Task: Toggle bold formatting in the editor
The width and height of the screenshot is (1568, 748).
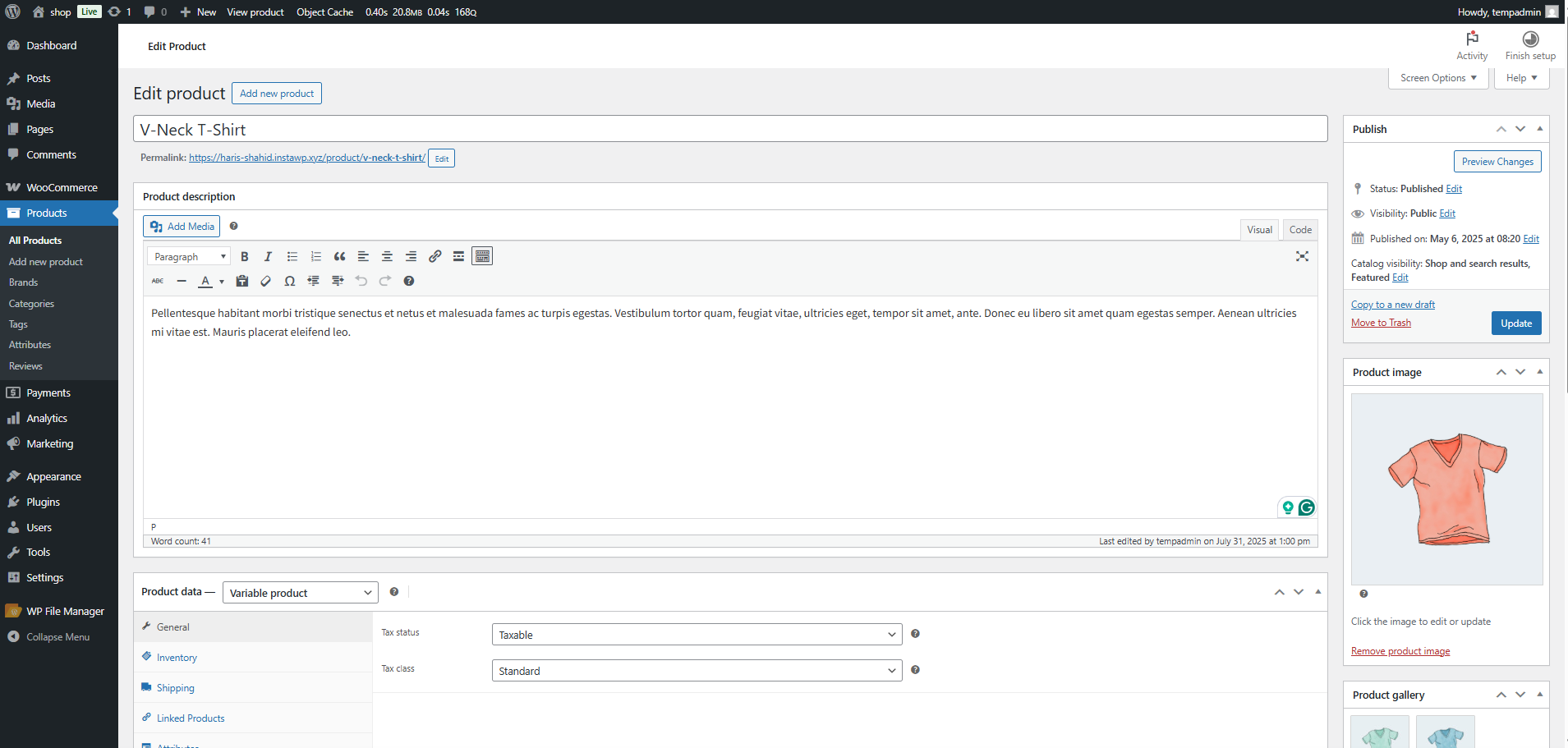Action: point(244,257)
